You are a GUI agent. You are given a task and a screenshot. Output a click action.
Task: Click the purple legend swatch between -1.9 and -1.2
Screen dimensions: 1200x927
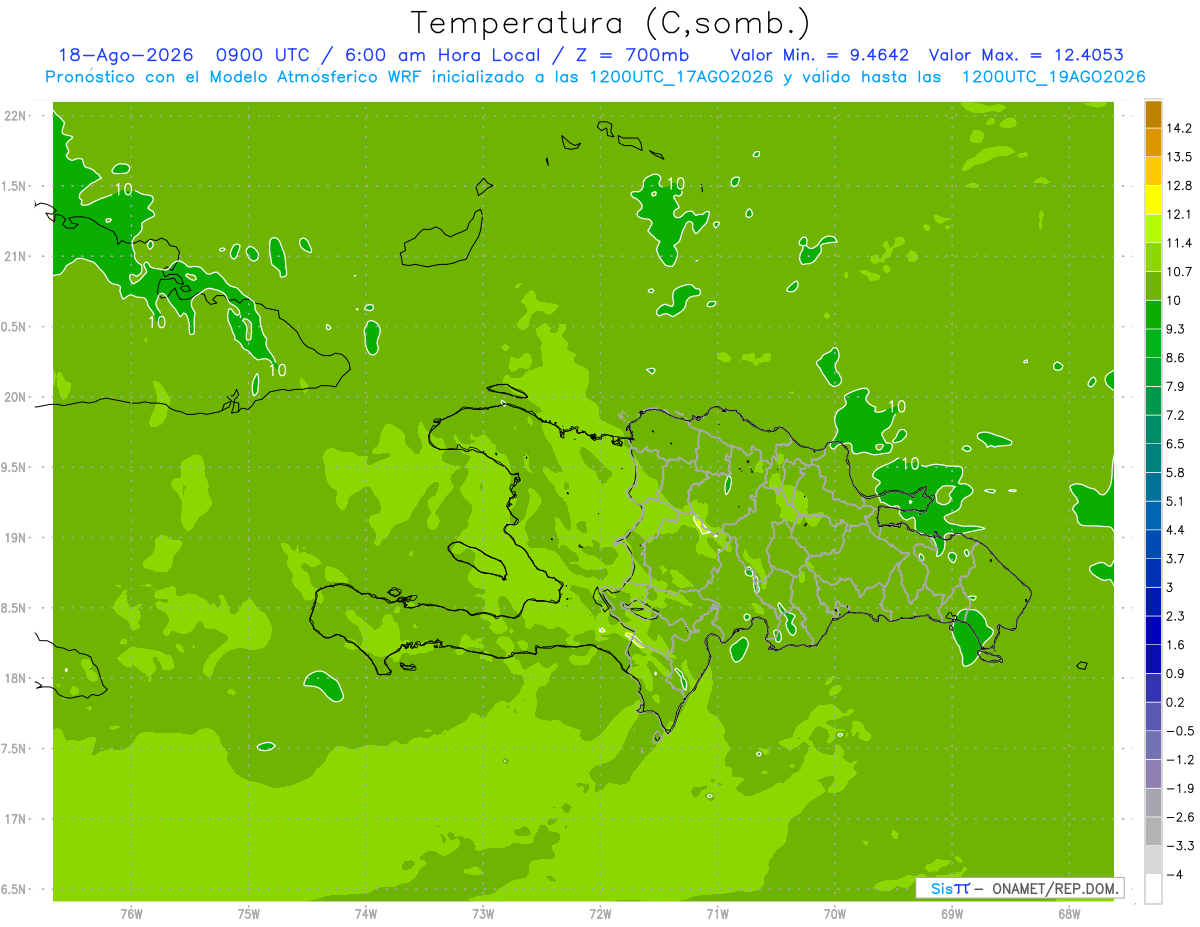point(1153,774)
